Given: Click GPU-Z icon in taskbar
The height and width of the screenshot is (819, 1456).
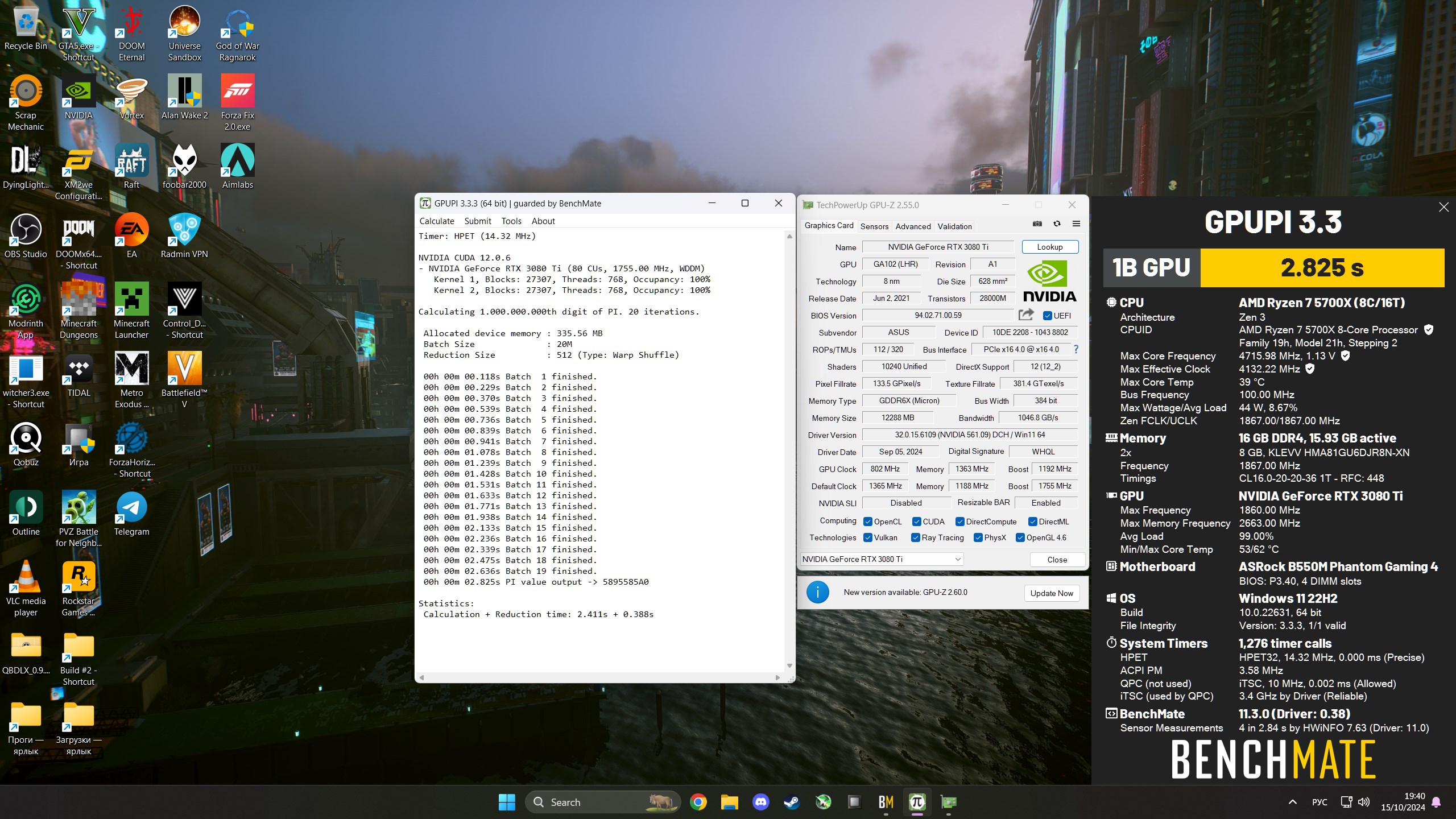Looking at the screenshot, I should click(x=948, y=802).
